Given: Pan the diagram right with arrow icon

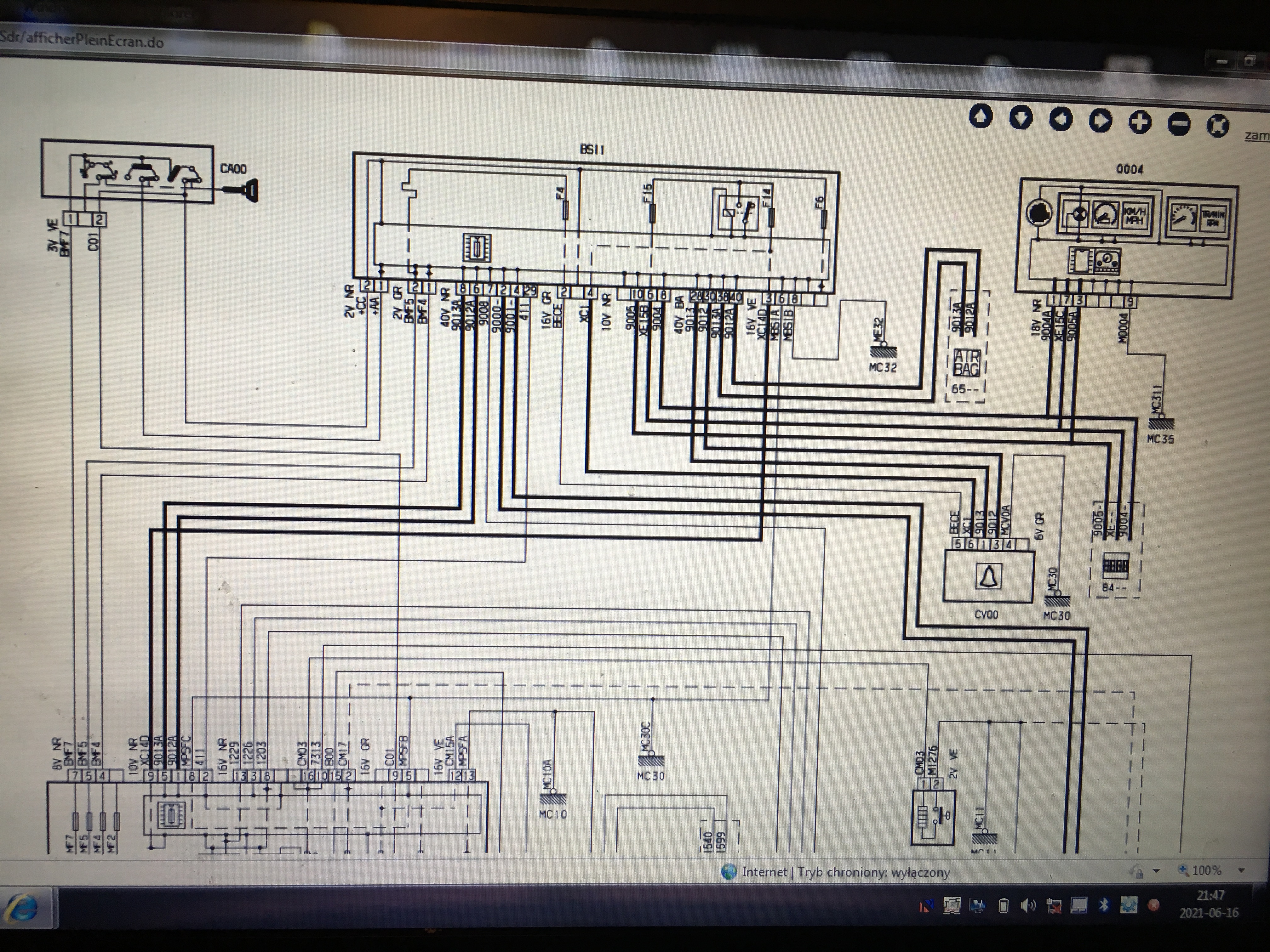Looking at the screenshot, I should pyautogui.click(x=1100, y=121).
